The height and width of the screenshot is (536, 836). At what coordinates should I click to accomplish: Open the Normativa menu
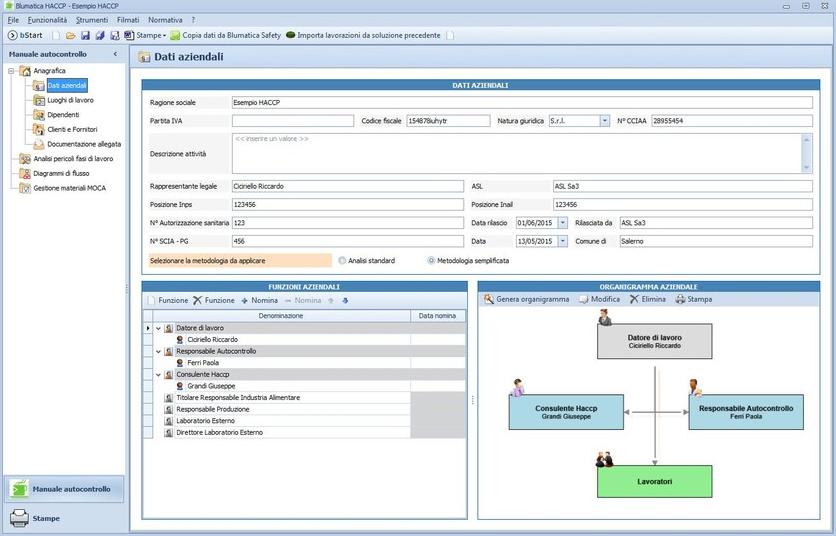click(x=165, y=19)
